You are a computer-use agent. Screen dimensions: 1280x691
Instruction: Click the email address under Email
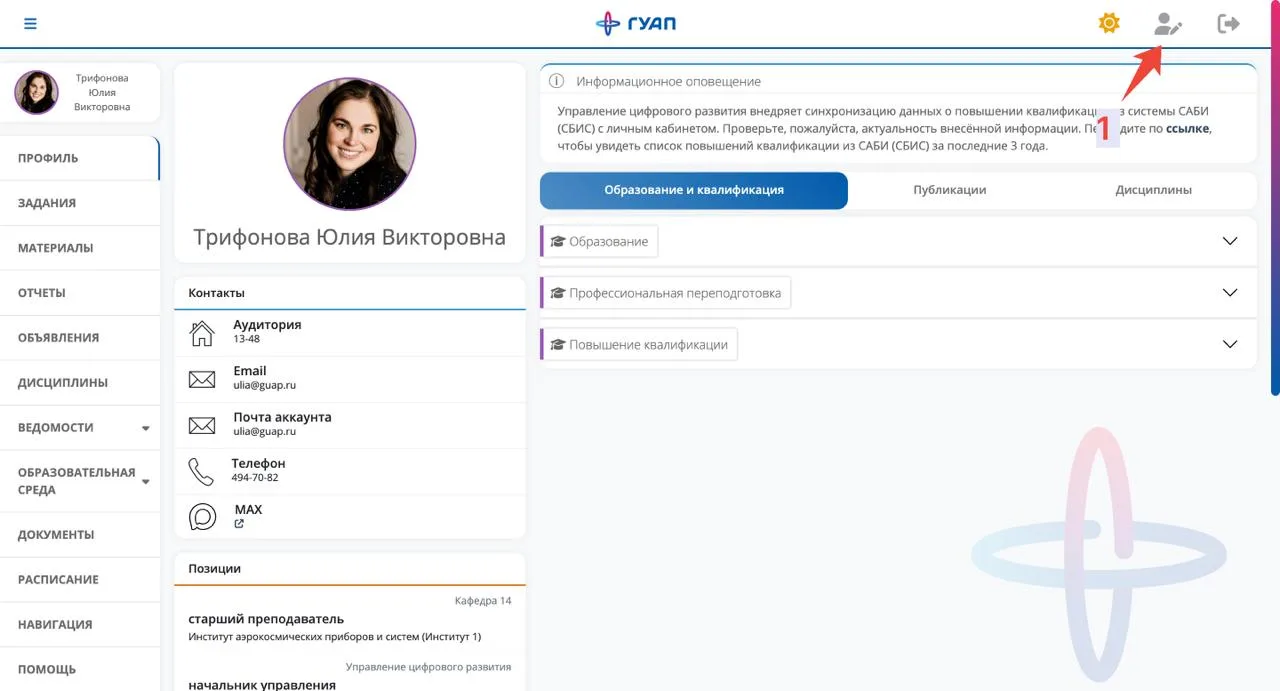point(265,386)
